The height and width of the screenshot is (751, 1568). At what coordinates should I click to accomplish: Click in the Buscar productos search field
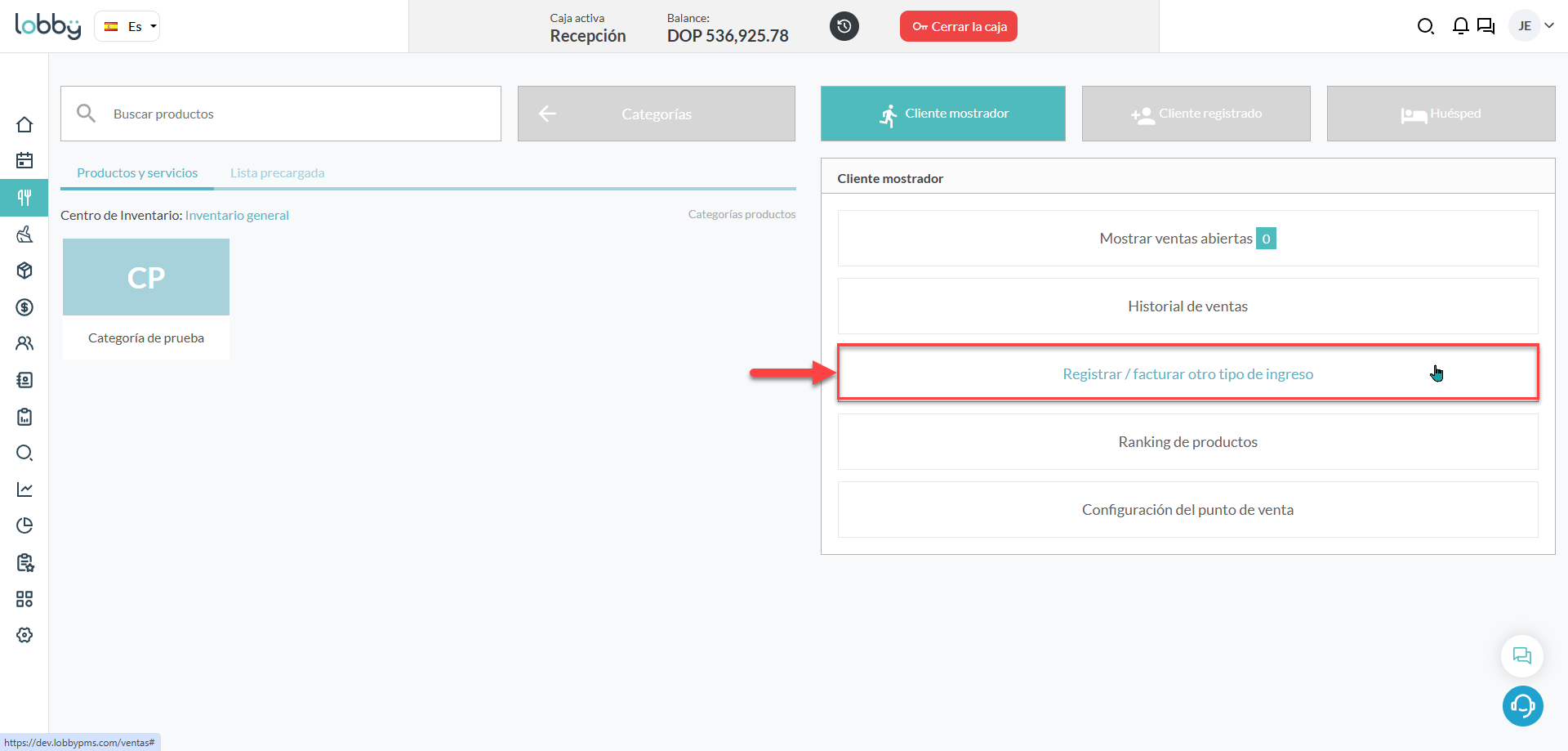tap(281, 114)
